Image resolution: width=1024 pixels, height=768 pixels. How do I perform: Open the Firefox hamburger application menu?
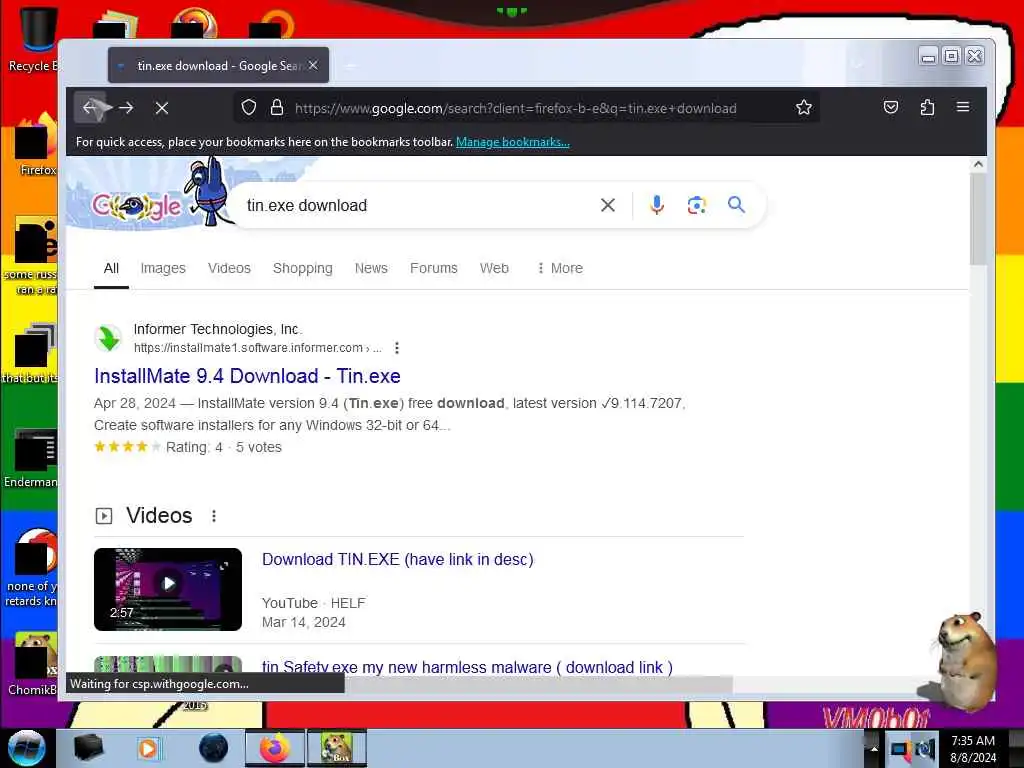coord(963,107)
